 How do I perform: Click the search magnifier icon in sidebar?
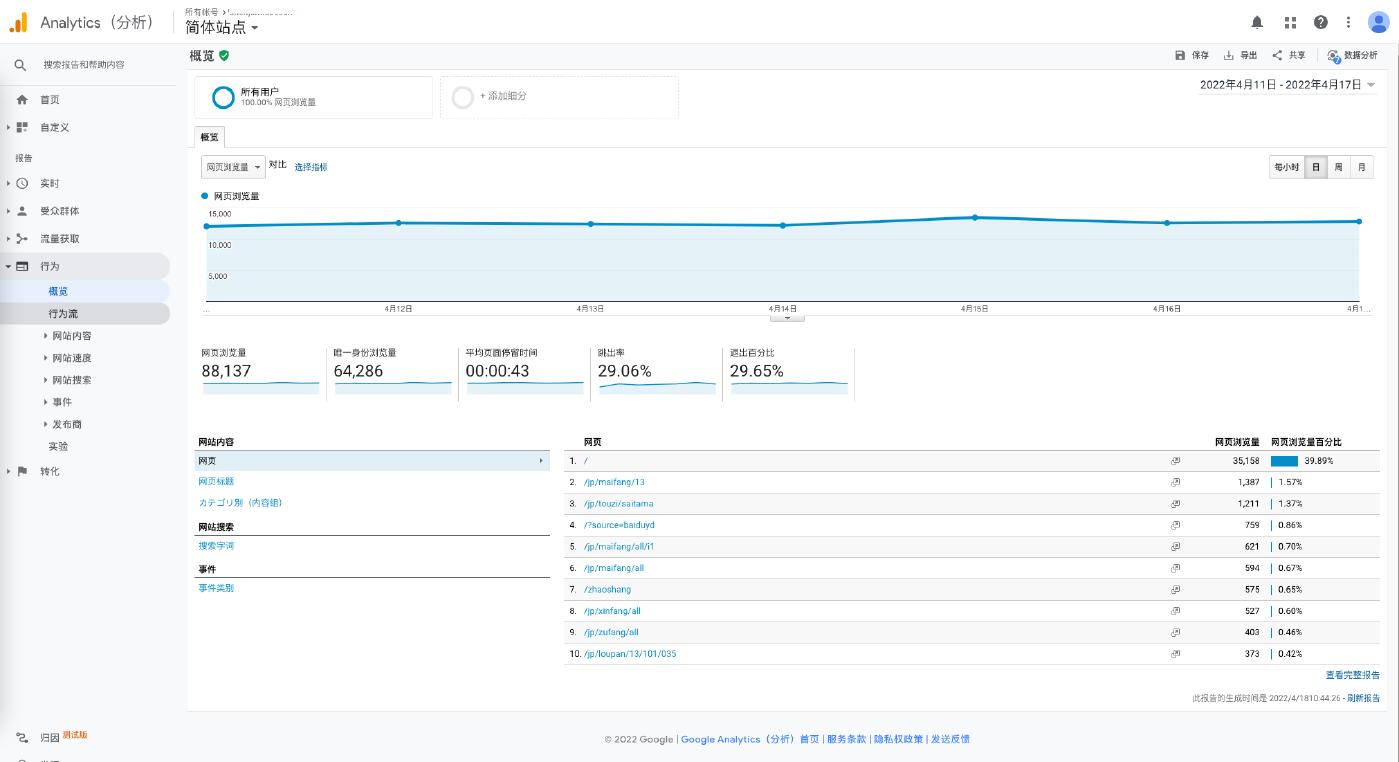coord(20,65)
